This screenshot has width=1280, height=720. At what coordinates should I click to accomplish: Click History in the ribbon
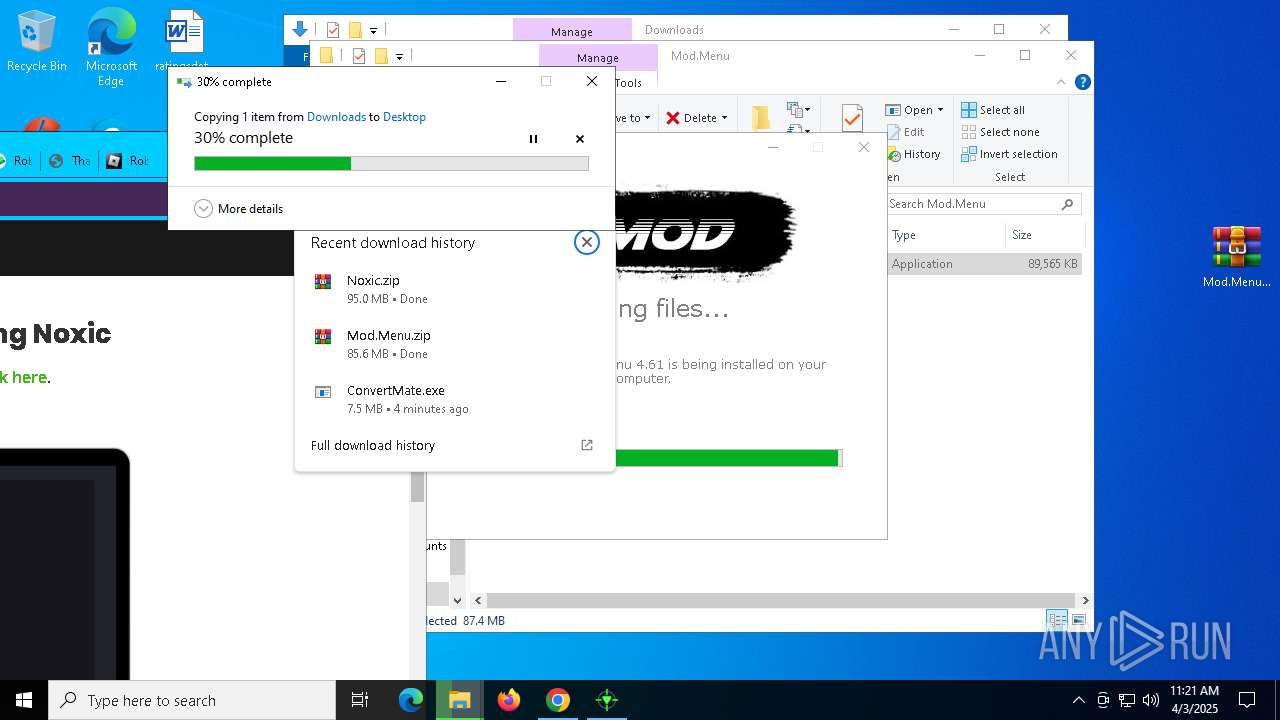(912, 154)
